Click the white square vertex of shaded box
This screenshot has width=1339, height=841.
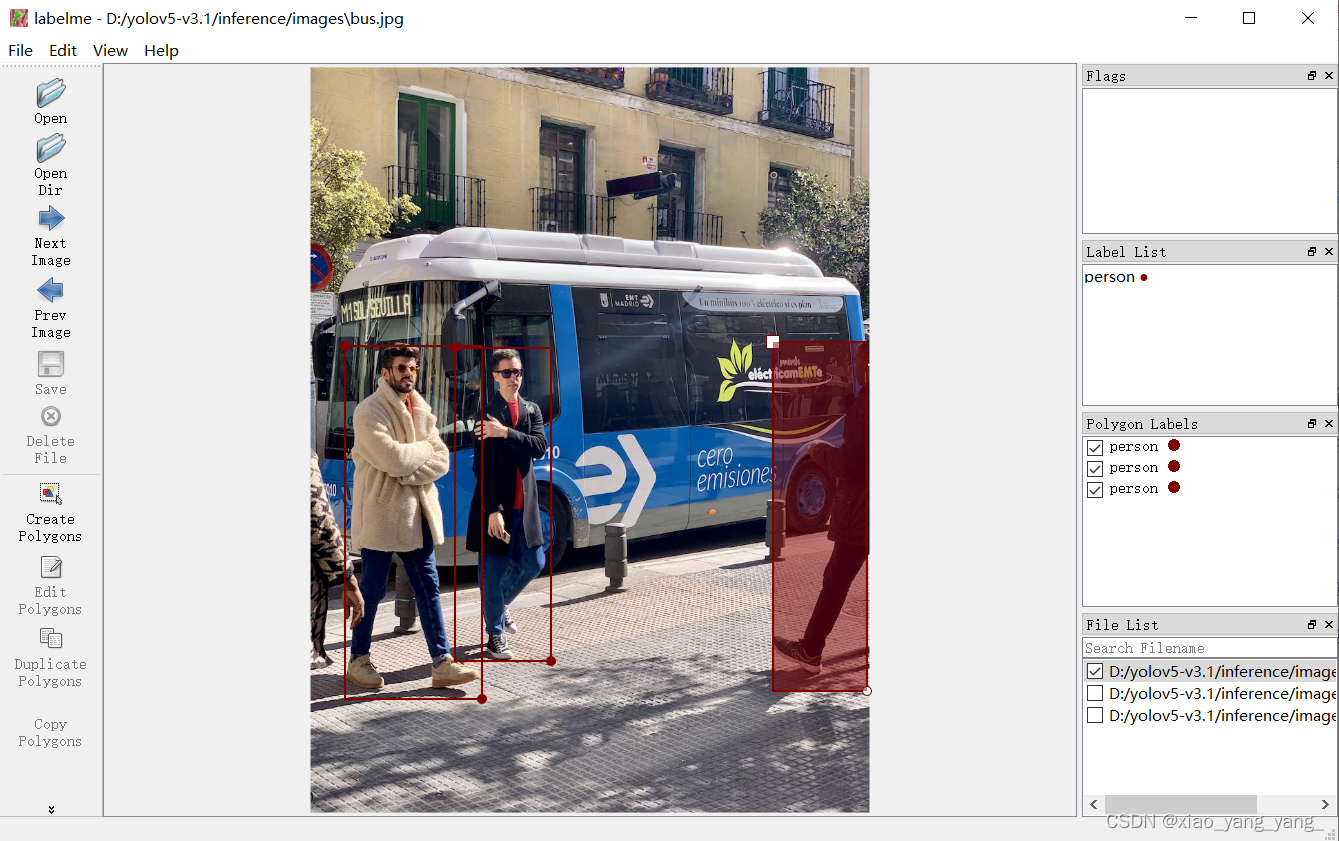point(773,342)
